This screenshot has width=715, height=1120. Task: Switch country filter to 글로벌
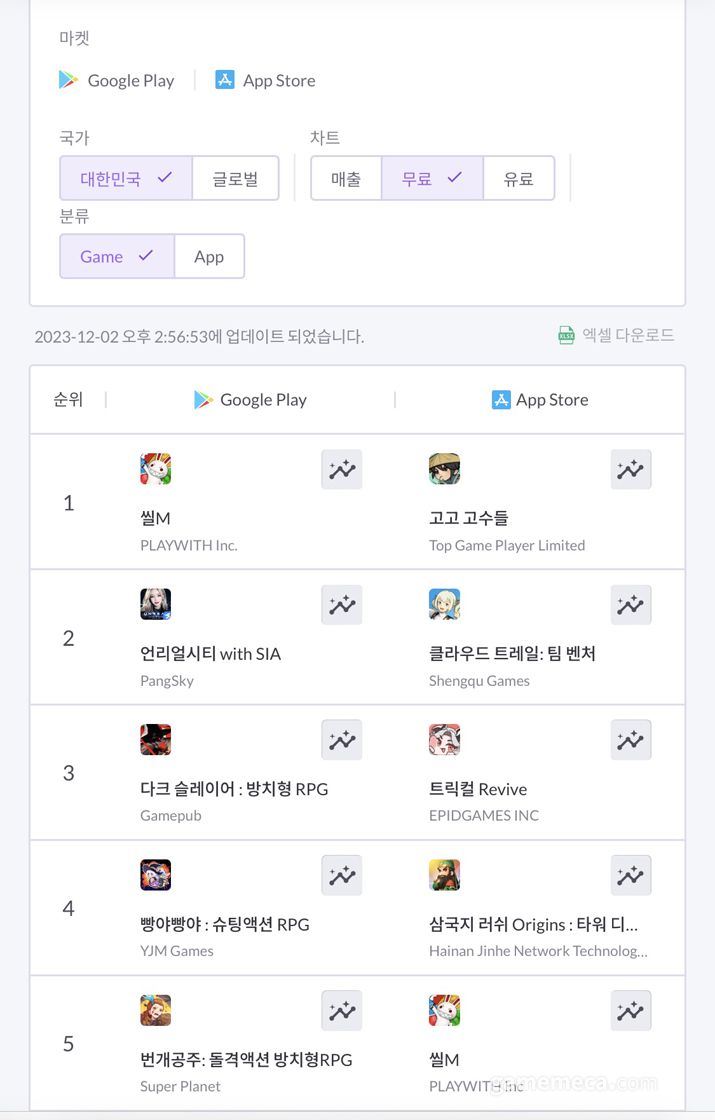(x=235, y=179)
